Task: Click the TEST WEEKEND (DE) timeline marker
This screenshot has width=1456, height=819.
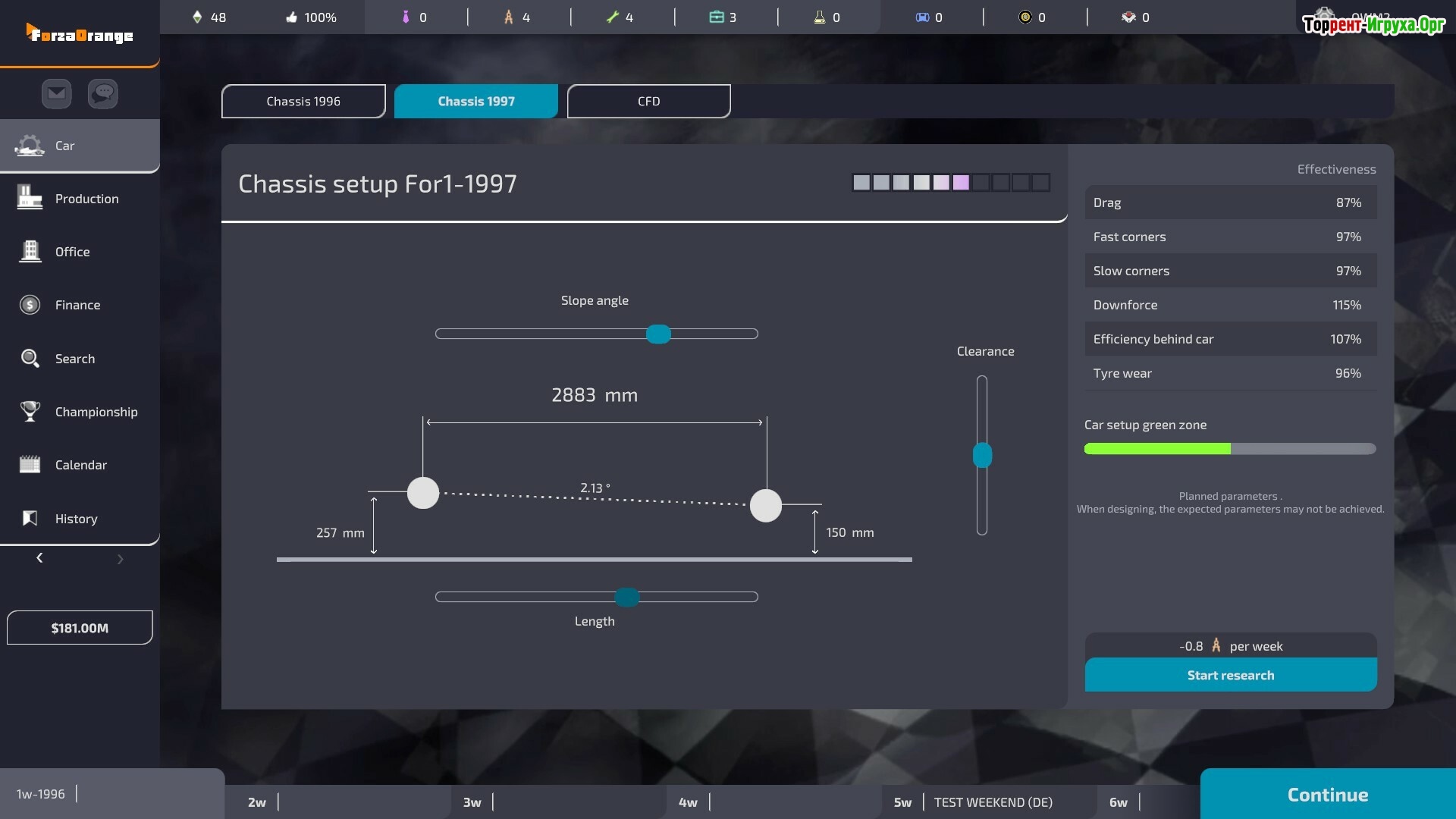Action: click(993, 802)
